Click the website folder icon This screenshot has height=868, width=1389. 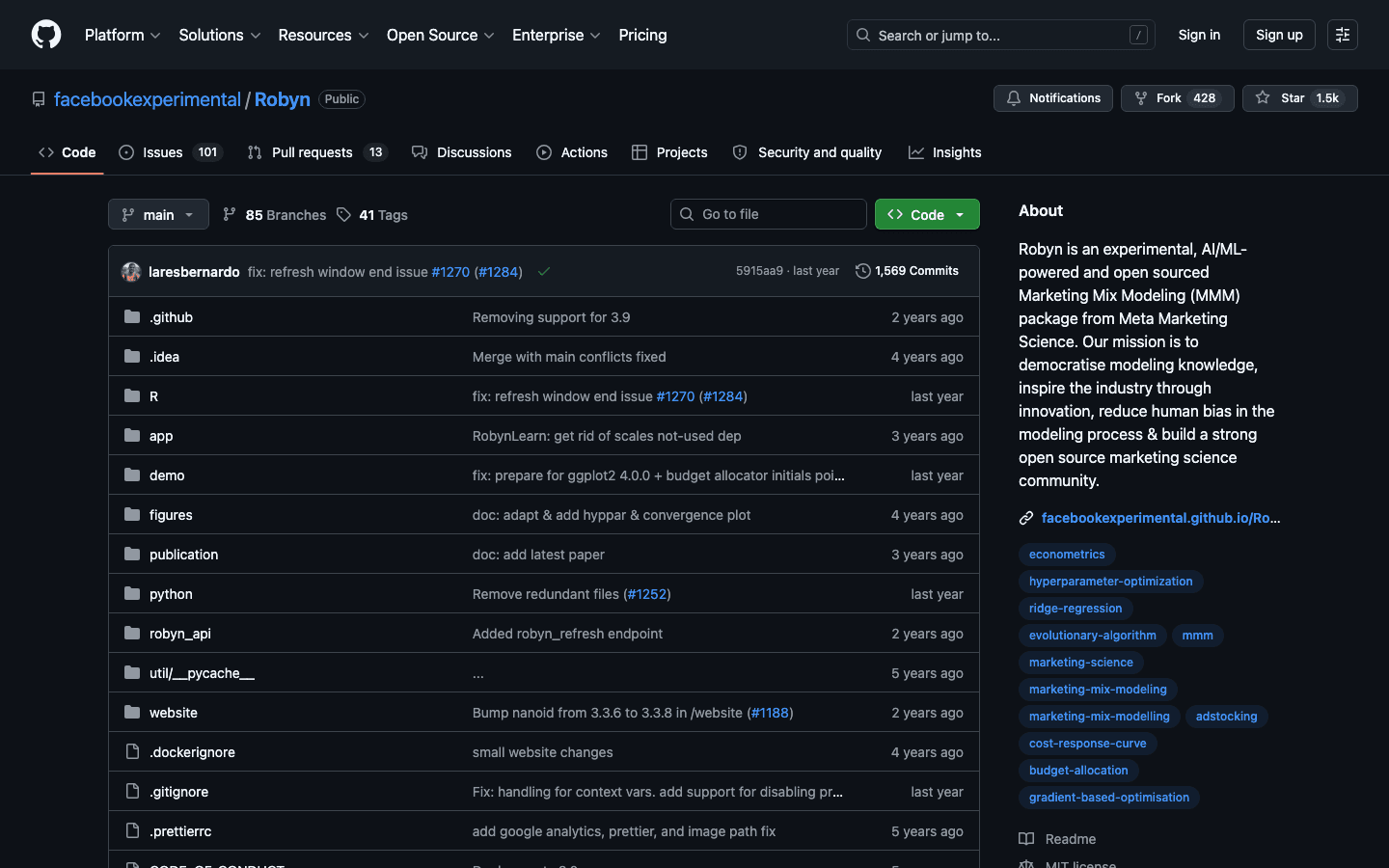(132, 712)
